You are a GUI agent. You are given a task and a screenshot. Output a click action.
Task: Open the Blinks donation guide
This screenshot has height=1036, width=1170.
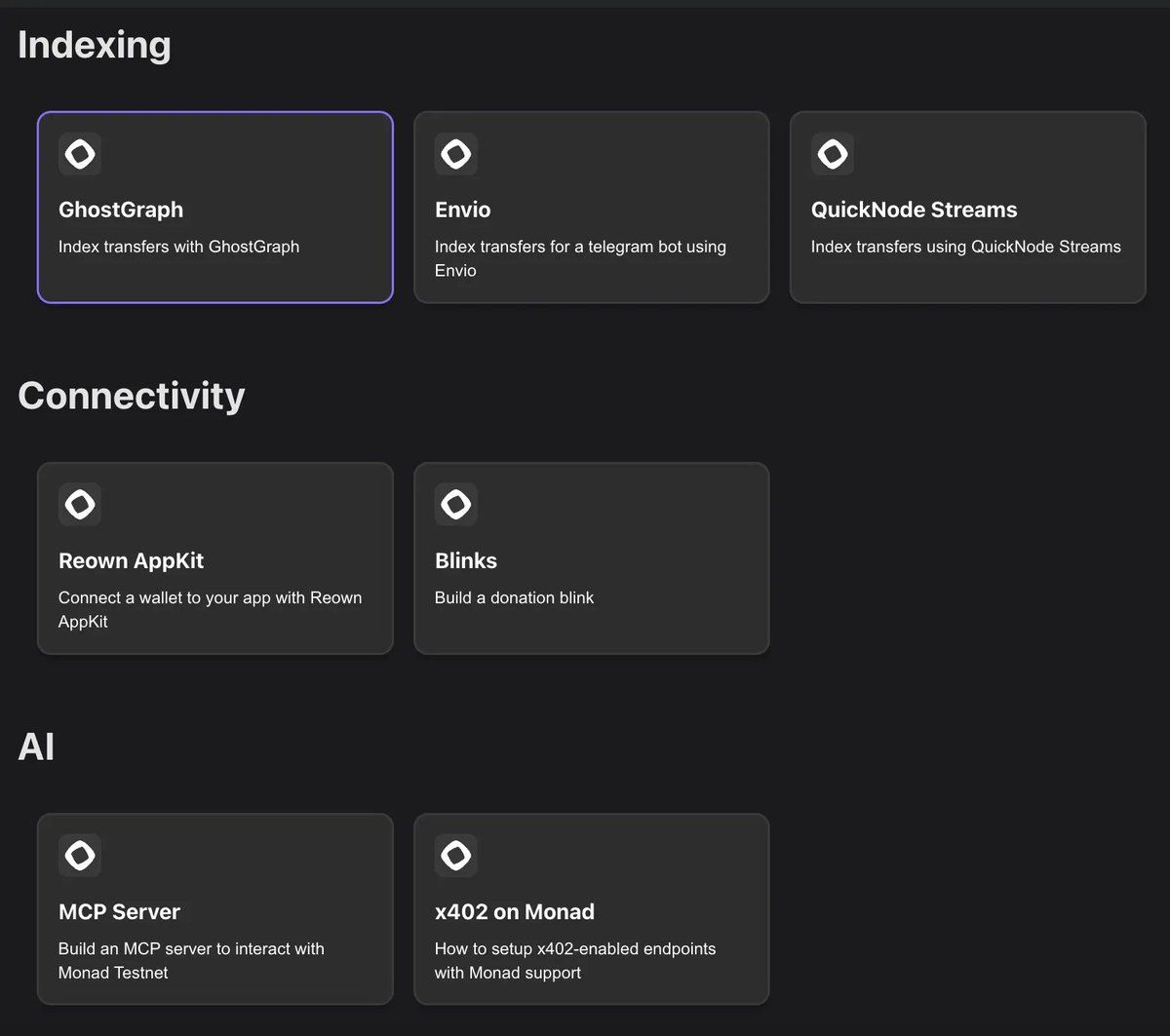click(x=591, y=557)
